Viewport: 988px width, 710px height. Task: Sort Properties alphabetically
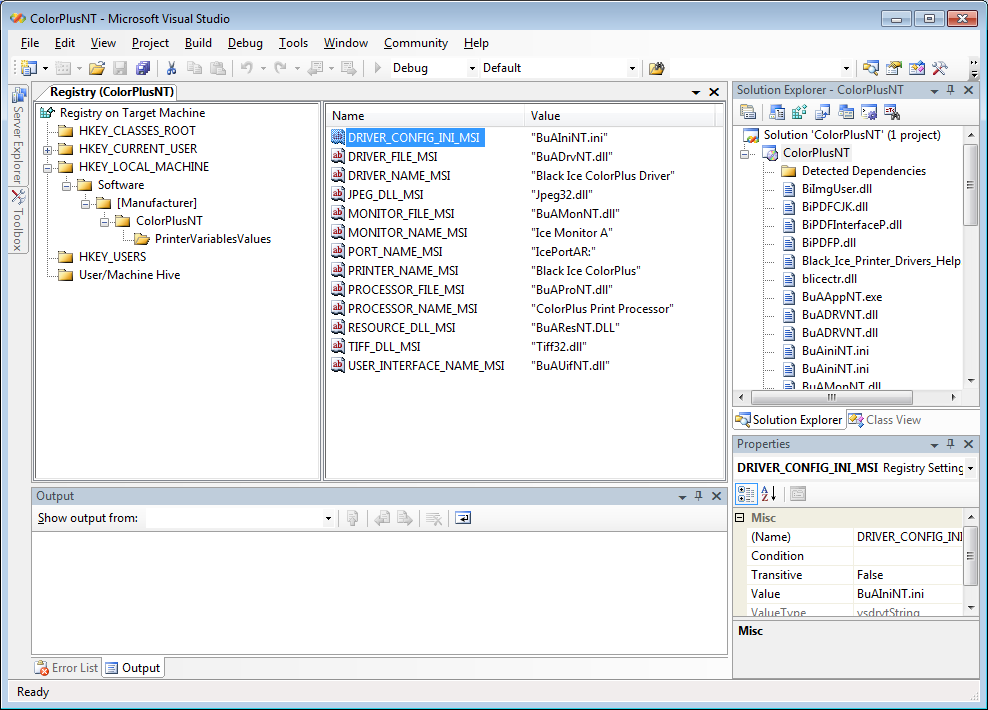[x=769, y=494]
